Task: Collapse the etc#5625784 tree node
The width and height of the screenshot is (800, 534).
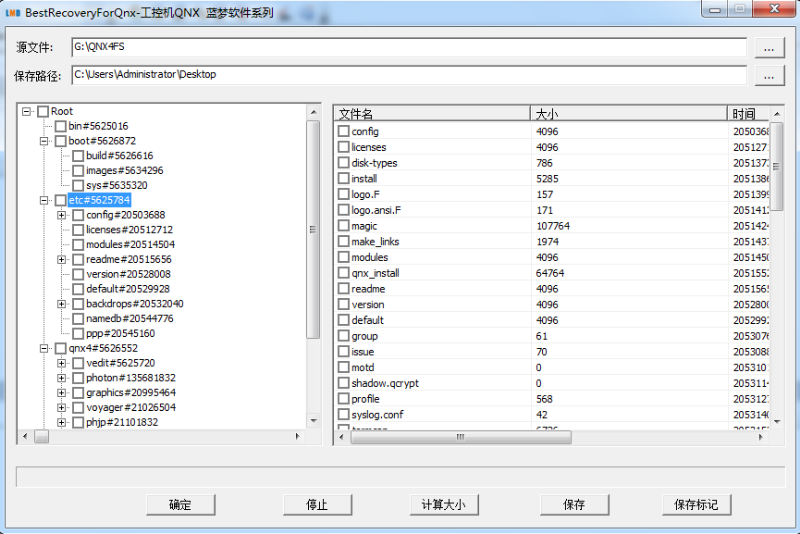Action: click(x=45, y=200)
